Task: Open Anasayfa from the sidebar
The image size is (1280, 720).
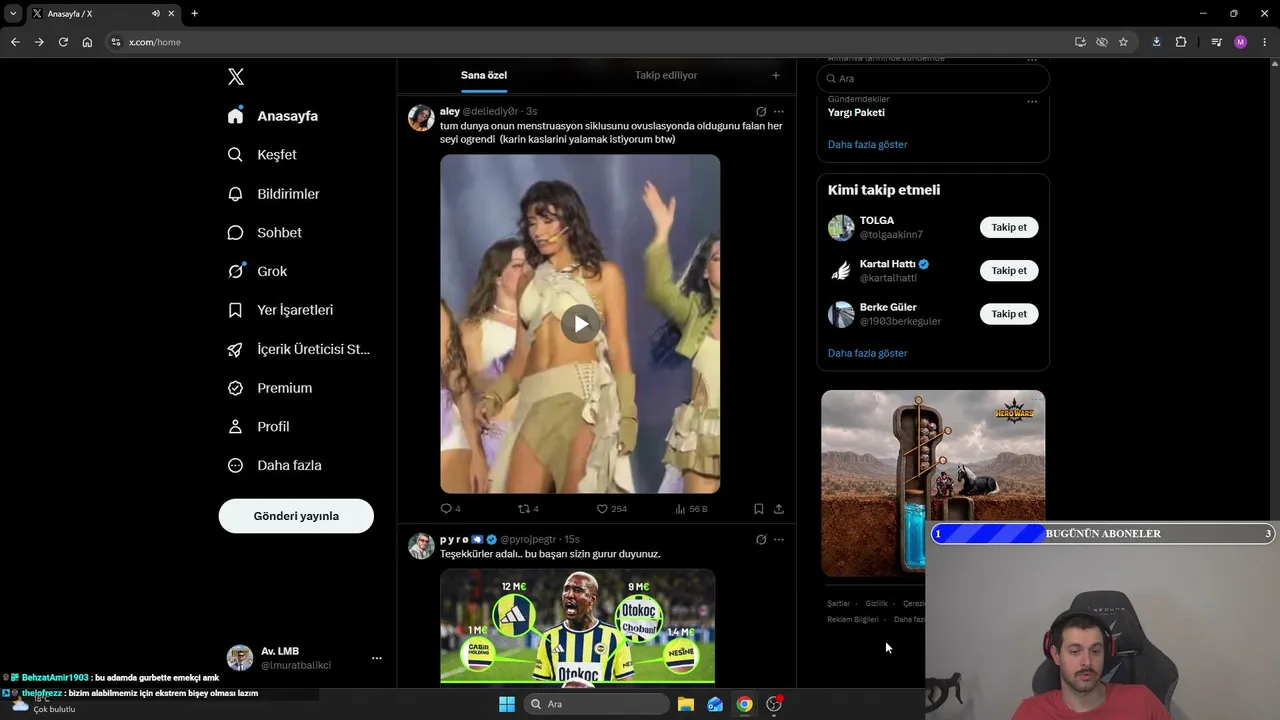Action: [273, 116]
